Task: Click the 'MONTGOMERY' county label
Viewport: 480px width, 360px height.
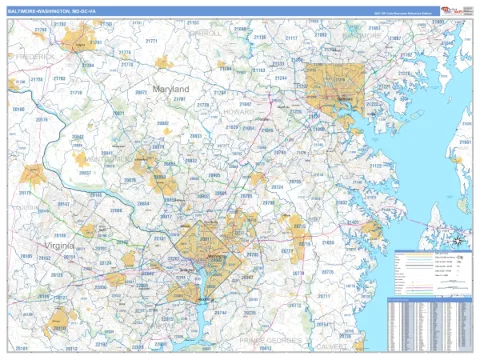Action: (x=109, y=159)
